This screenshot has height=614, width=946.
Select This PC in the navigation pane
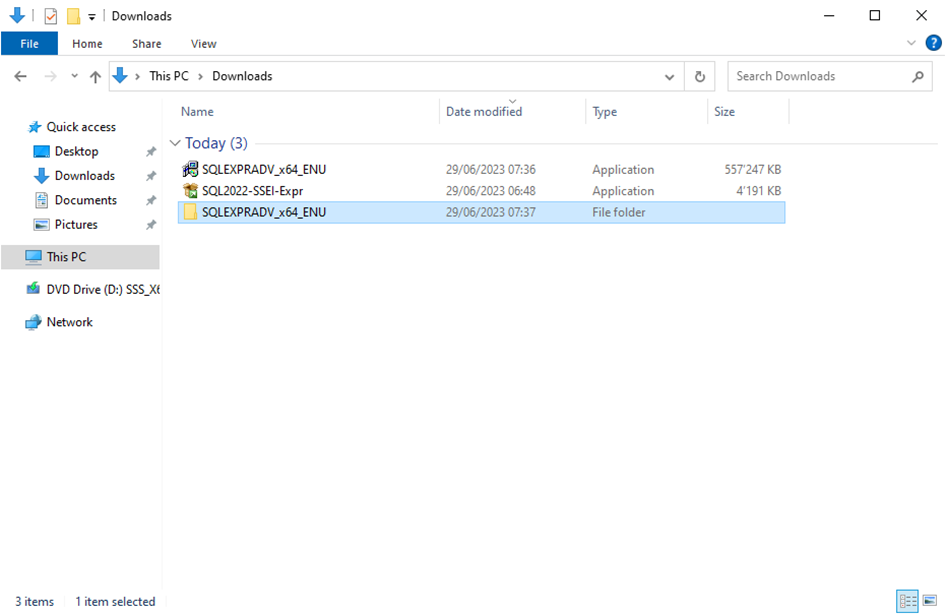pyautogui.click(x=80, y=257)
